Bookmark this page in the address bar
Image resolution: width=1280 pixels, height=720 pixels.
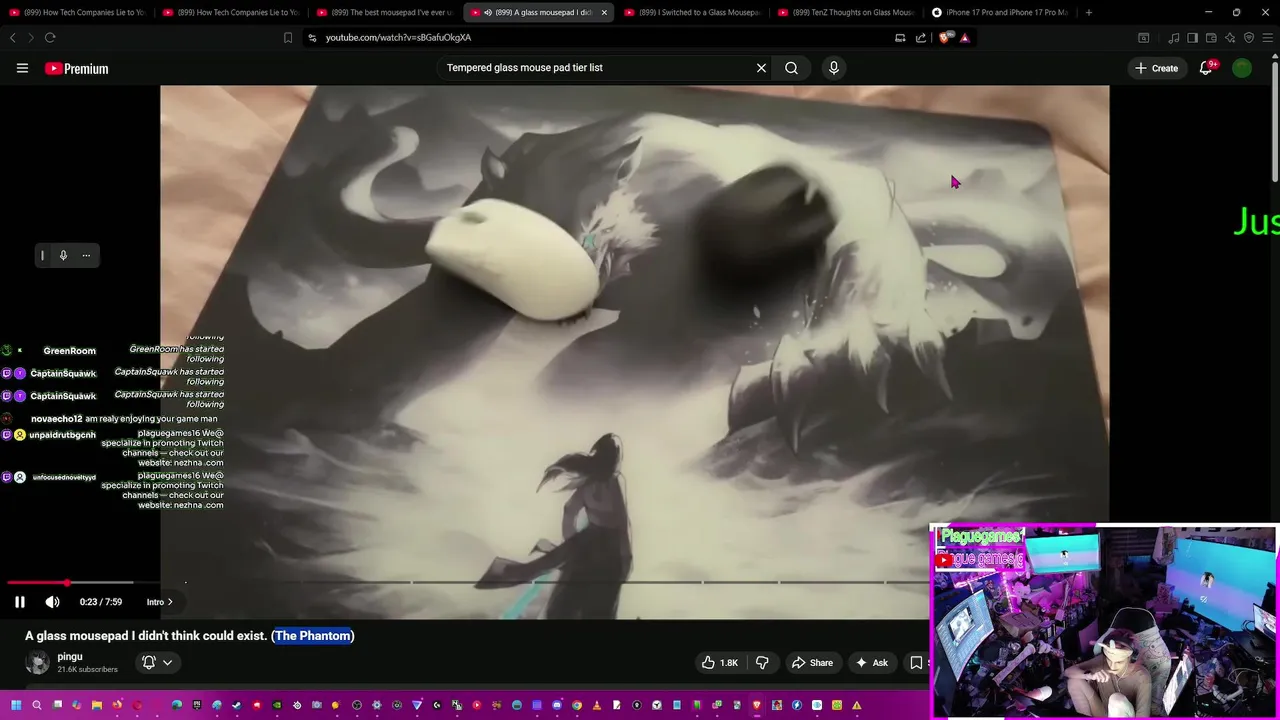coord(288,38)
